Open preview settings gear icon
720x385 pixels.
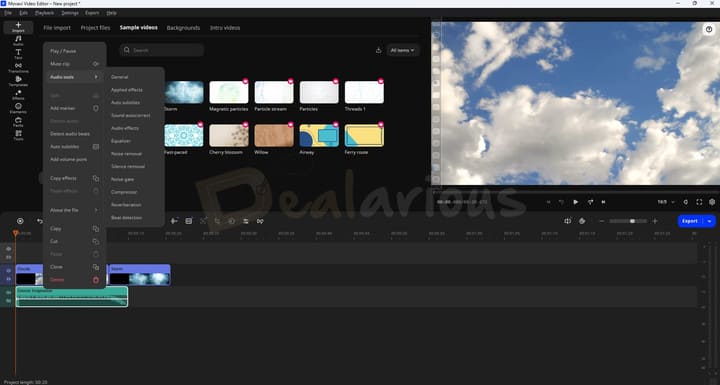coord(712,202)
